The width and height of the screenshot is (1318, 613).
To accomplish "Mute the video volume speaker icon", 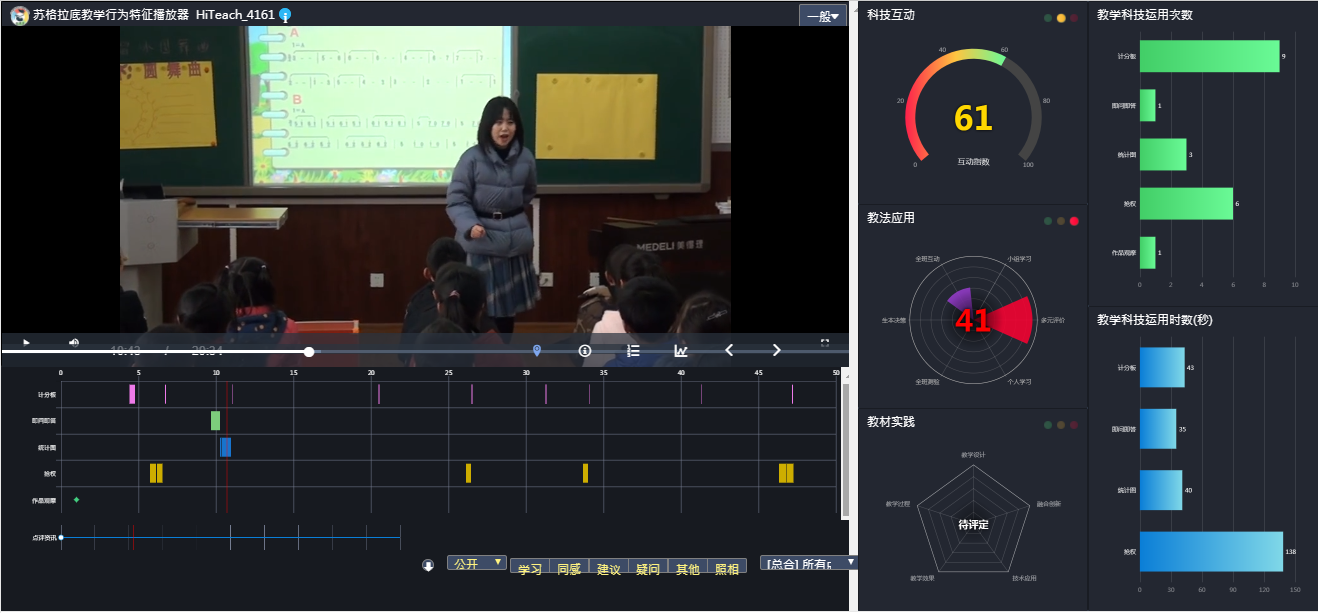I will point(74,342).
